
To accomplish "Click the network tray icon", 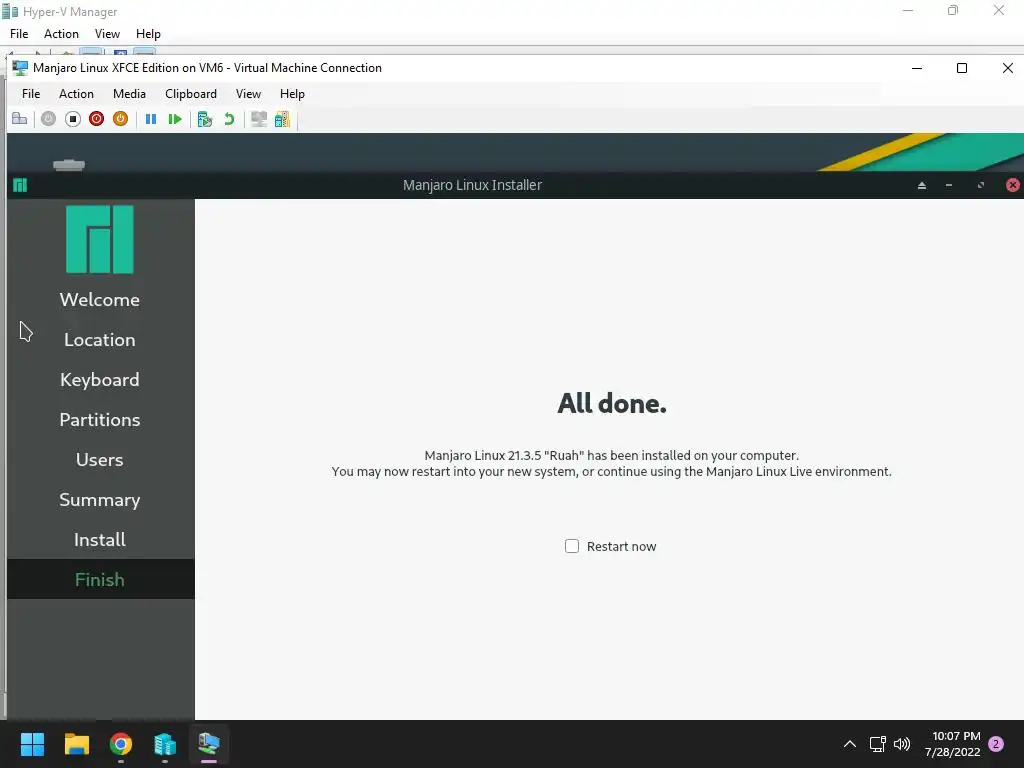I will click(x=877, y=744).
